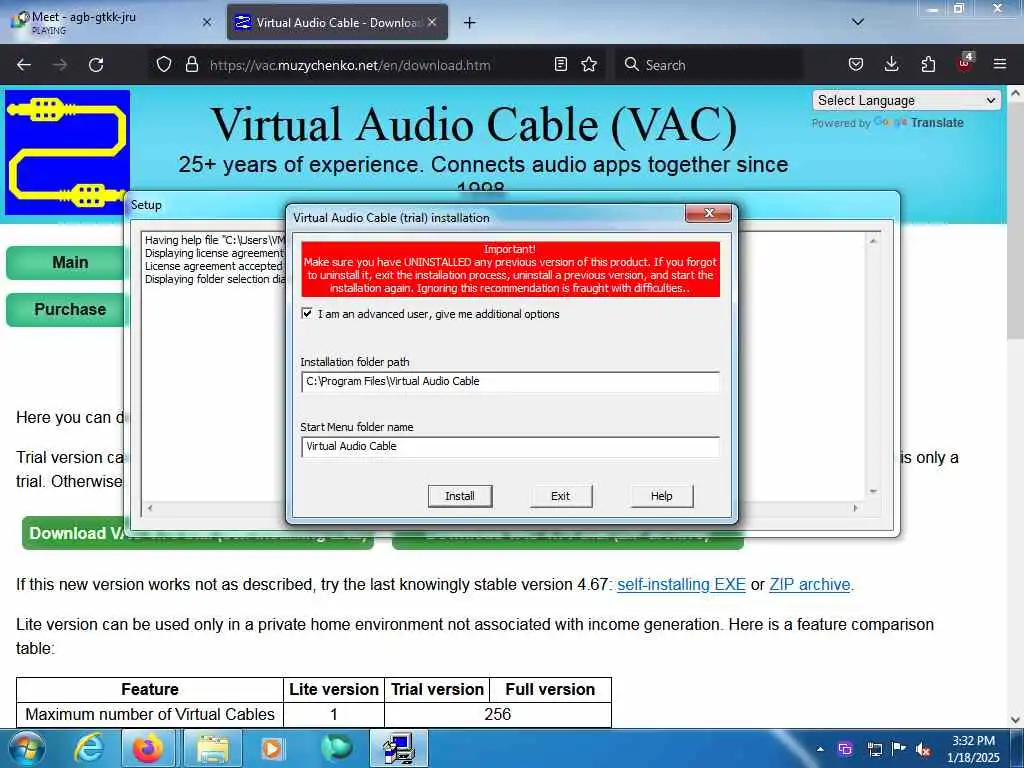Image resolution: width=1024 pixels, height=768 pixels.
Task: Select the Virtual Audio Cable Download tab
Action: click(x=338, y=22)
